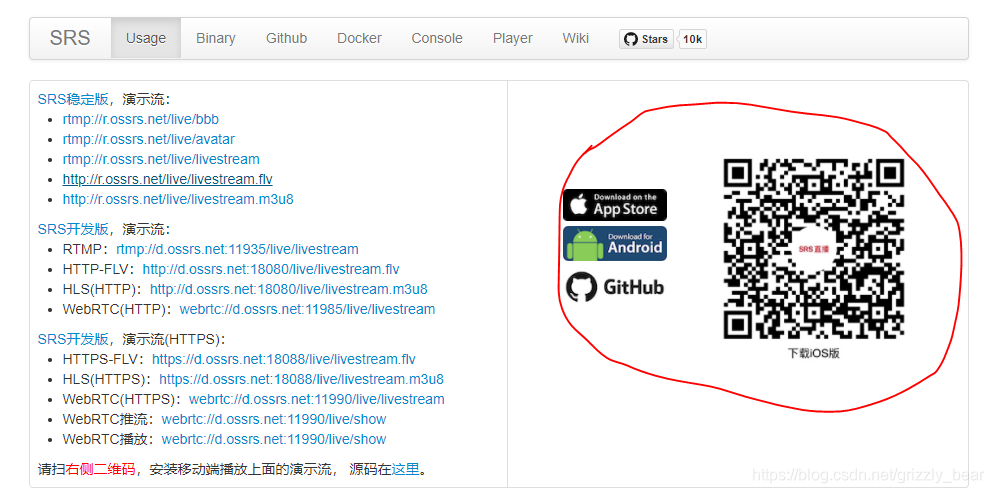994x493 pixels.
Task: Open the WebRTC播放 show link
Action: click(274, 439)
